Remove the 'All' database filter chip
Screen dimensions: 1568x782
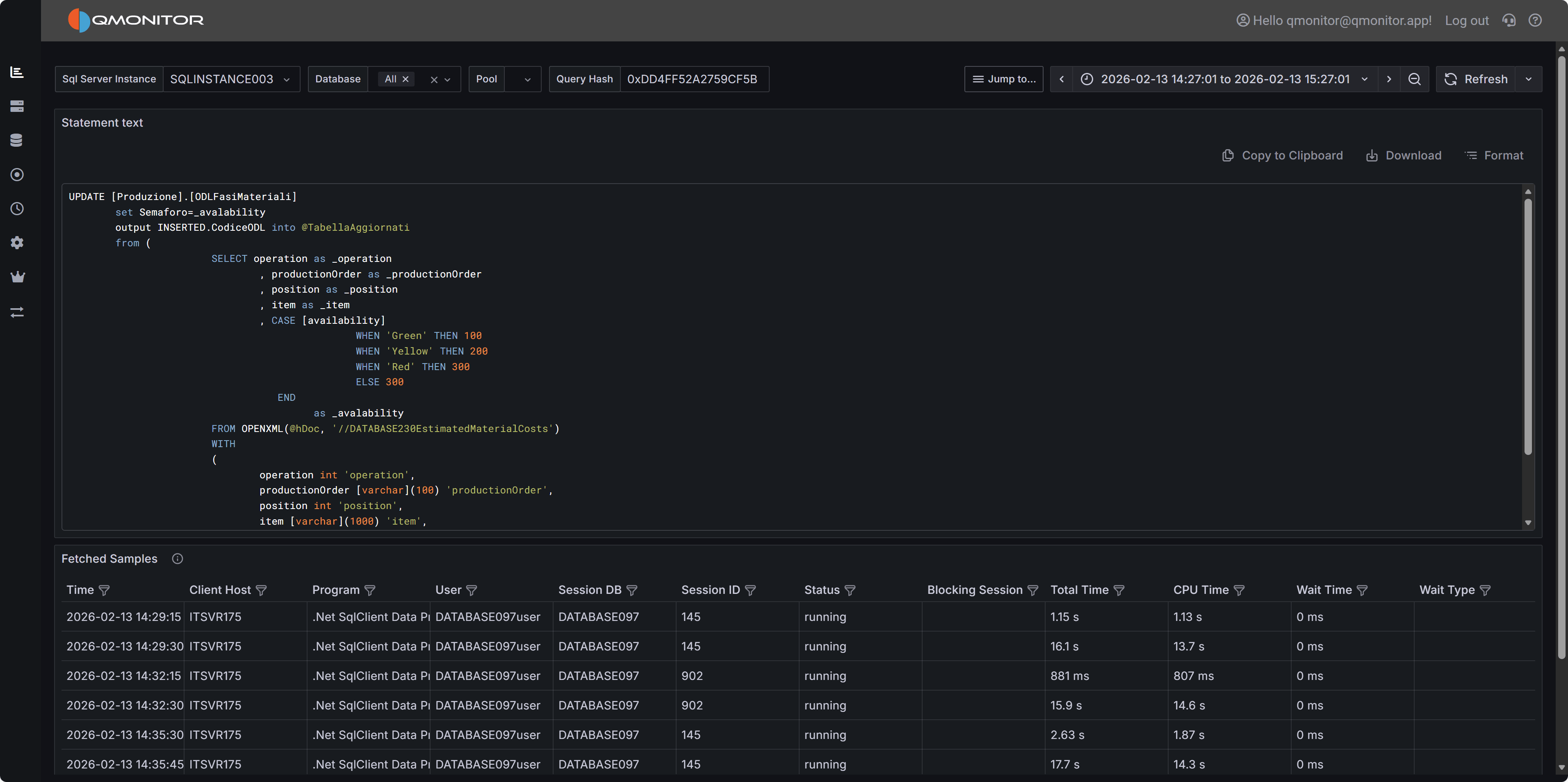point(406,79)
